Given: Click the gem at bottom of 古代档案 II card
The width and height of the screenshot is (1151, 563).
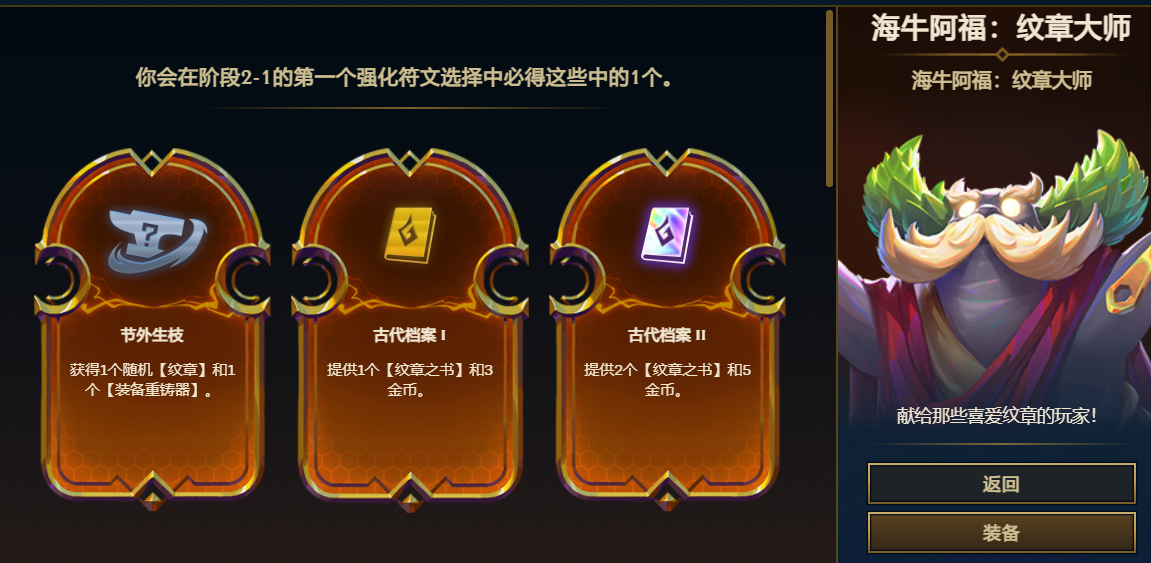Looking at the screenshot, I should click(x=667, y=500).
